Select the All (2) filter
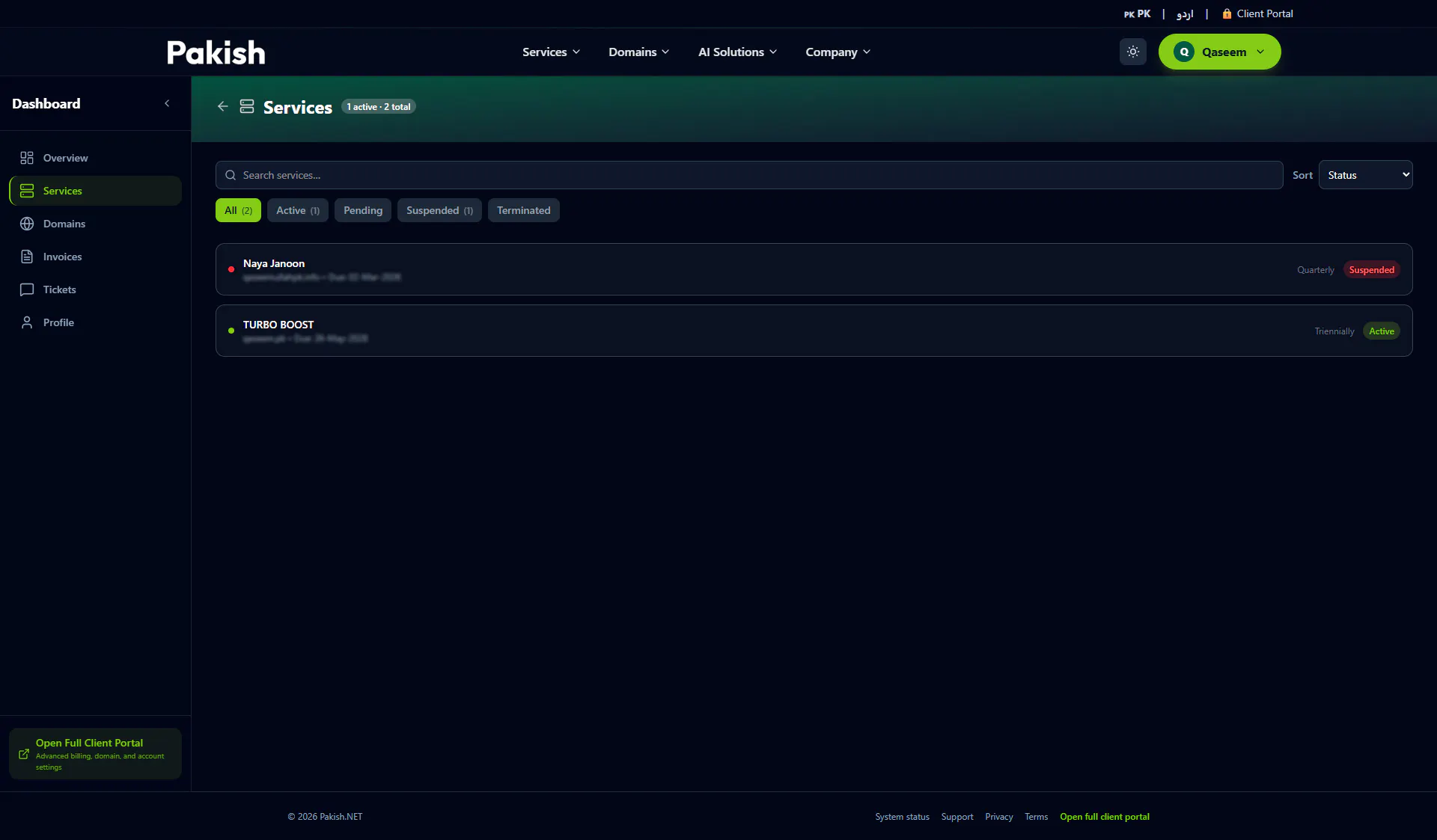The height and width of the screenshot is (840, 1437). point(238,210)
